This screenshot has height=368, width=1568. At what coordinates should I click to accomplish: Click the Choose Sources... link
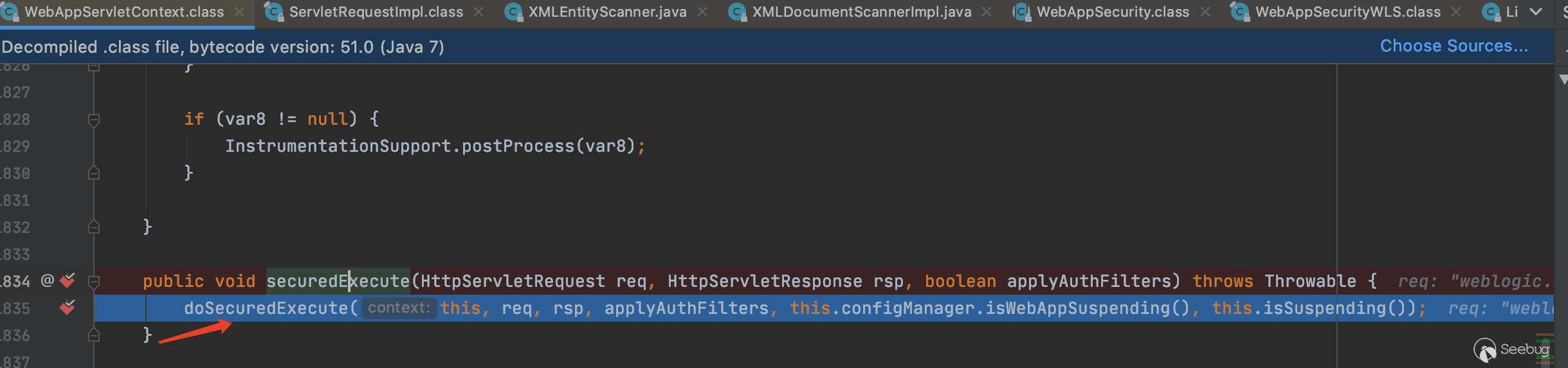click(1454, 46)
